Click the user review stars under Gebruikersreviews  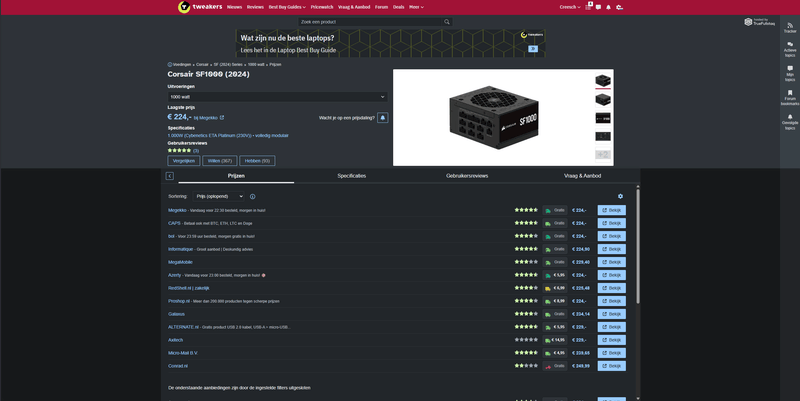pos(179,151)
